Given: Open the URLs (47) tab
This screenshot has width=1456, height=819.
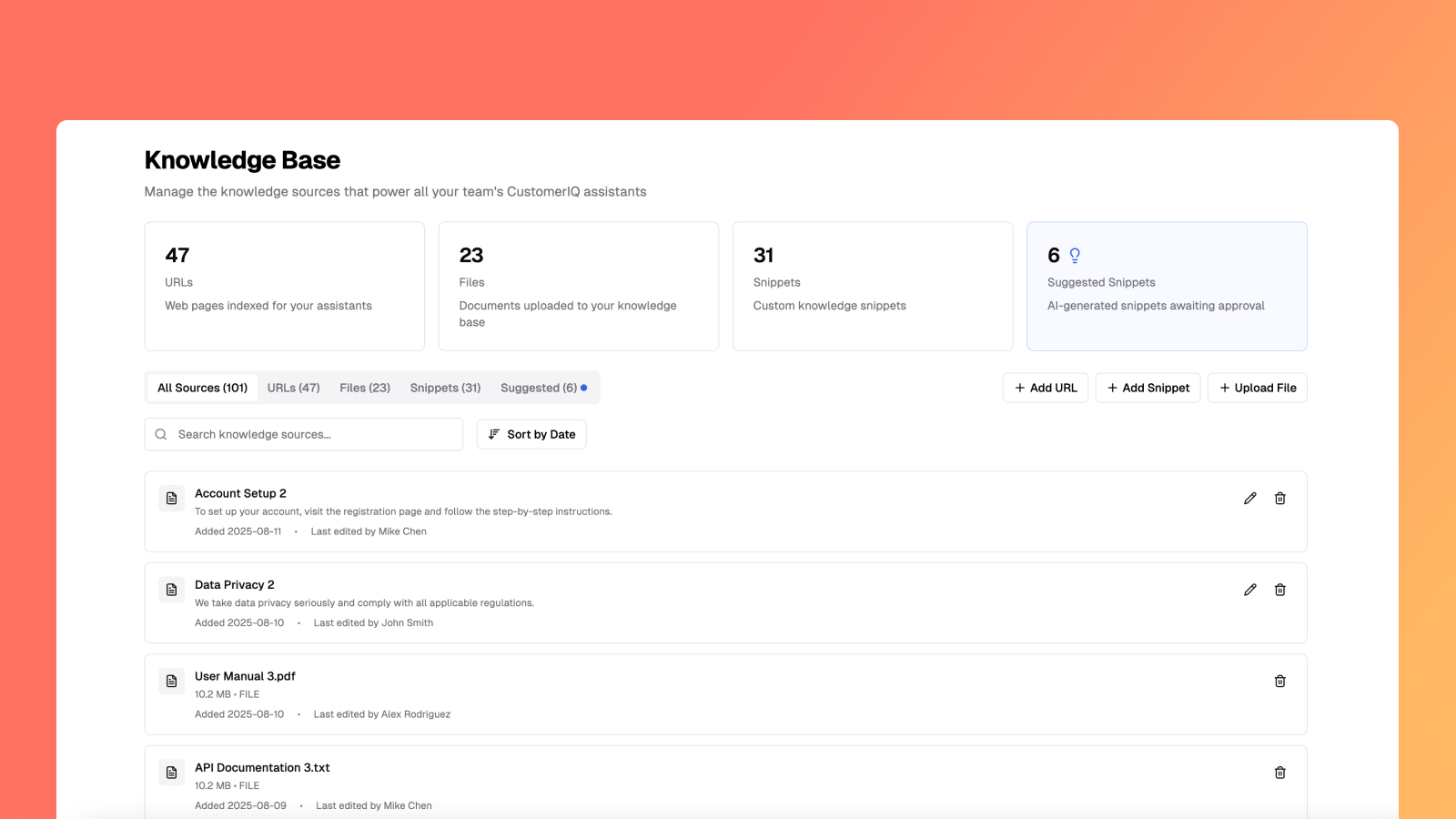Looking at the screenshot, I should click(294, 388).
